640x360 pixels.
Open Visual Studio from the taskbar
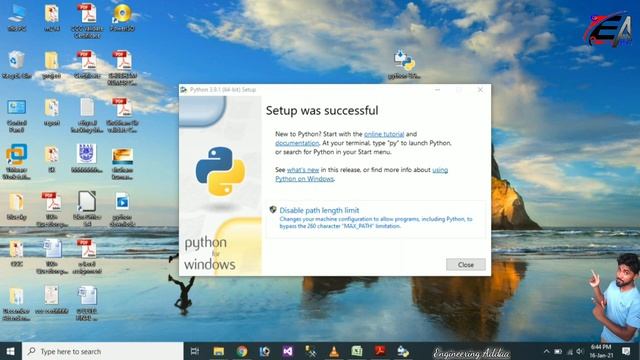pos(287,351)
